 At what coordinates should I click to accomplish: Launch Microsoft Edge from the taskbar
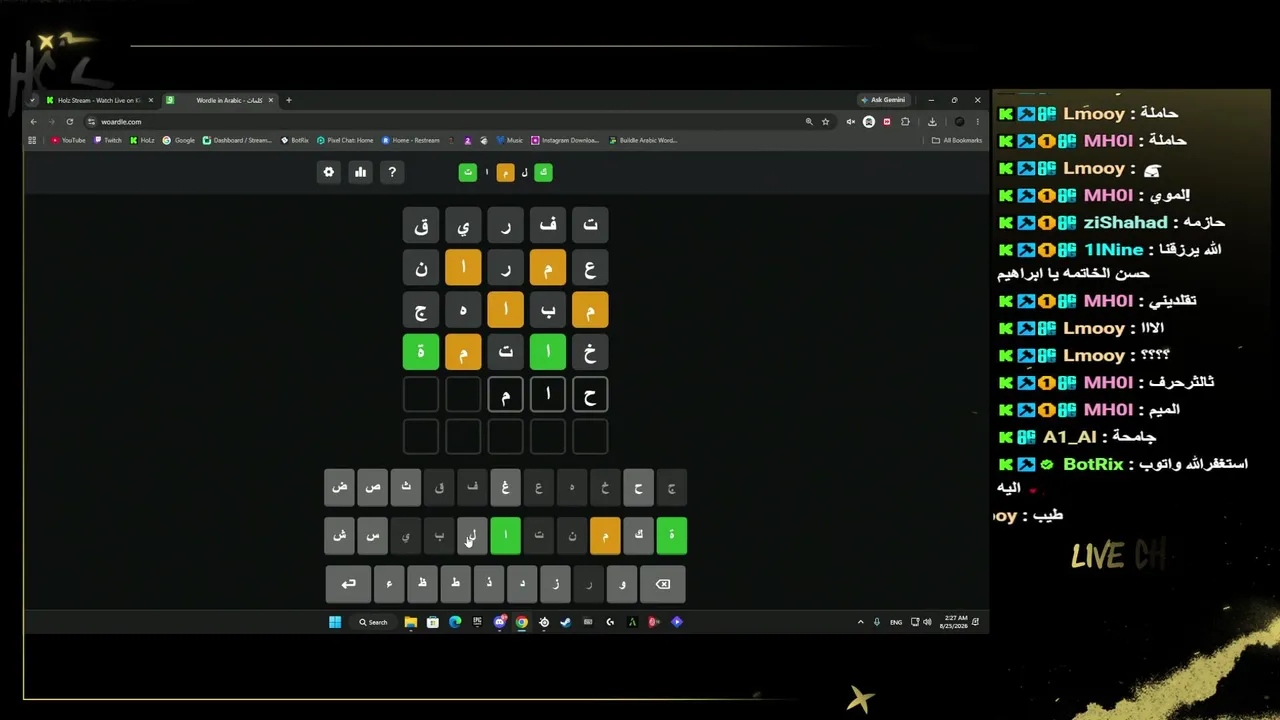[x=455, y=622]
